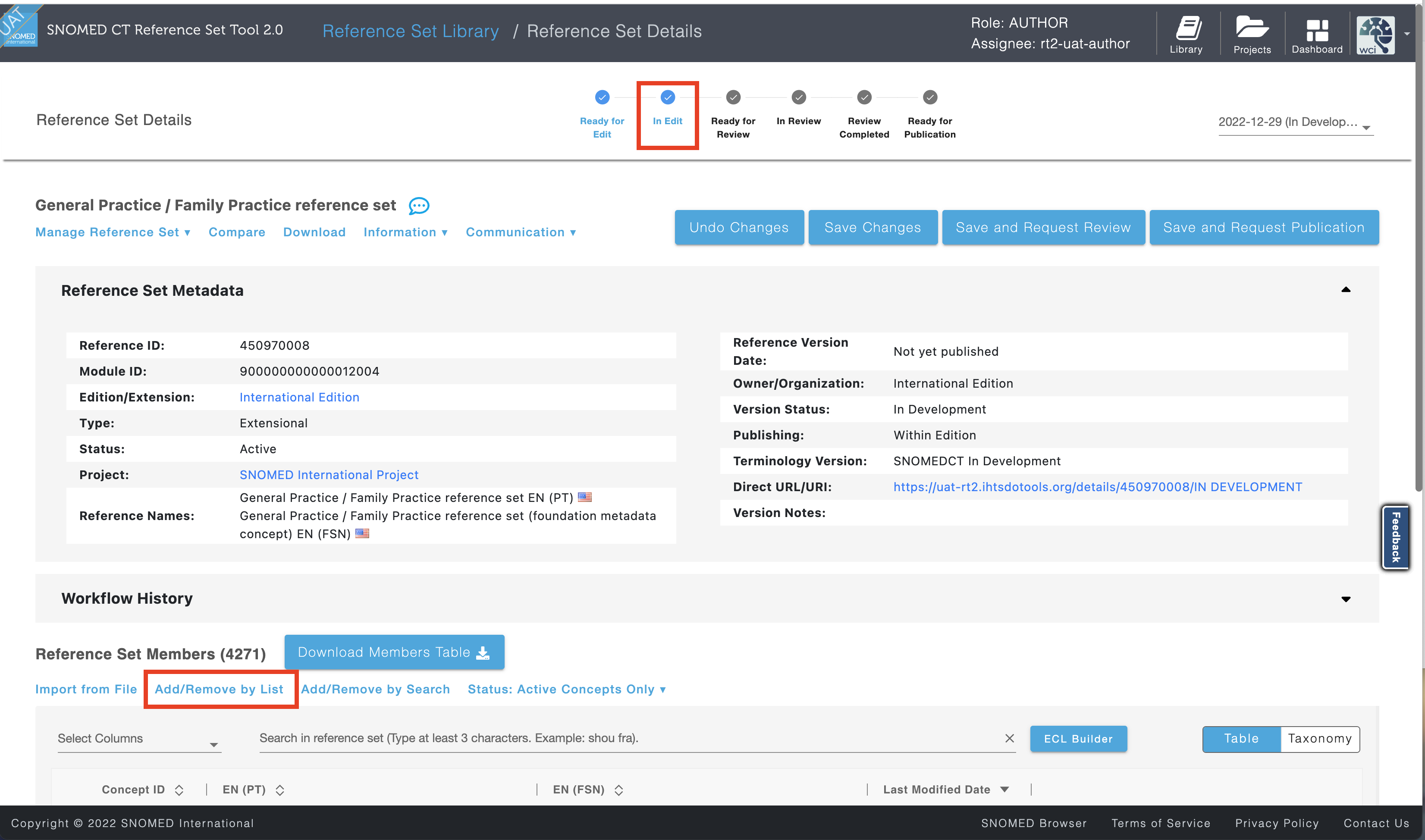Open Privacy Policy footer link
This screenshot has height=840, width=1425.
click(x=1276, y=823)
